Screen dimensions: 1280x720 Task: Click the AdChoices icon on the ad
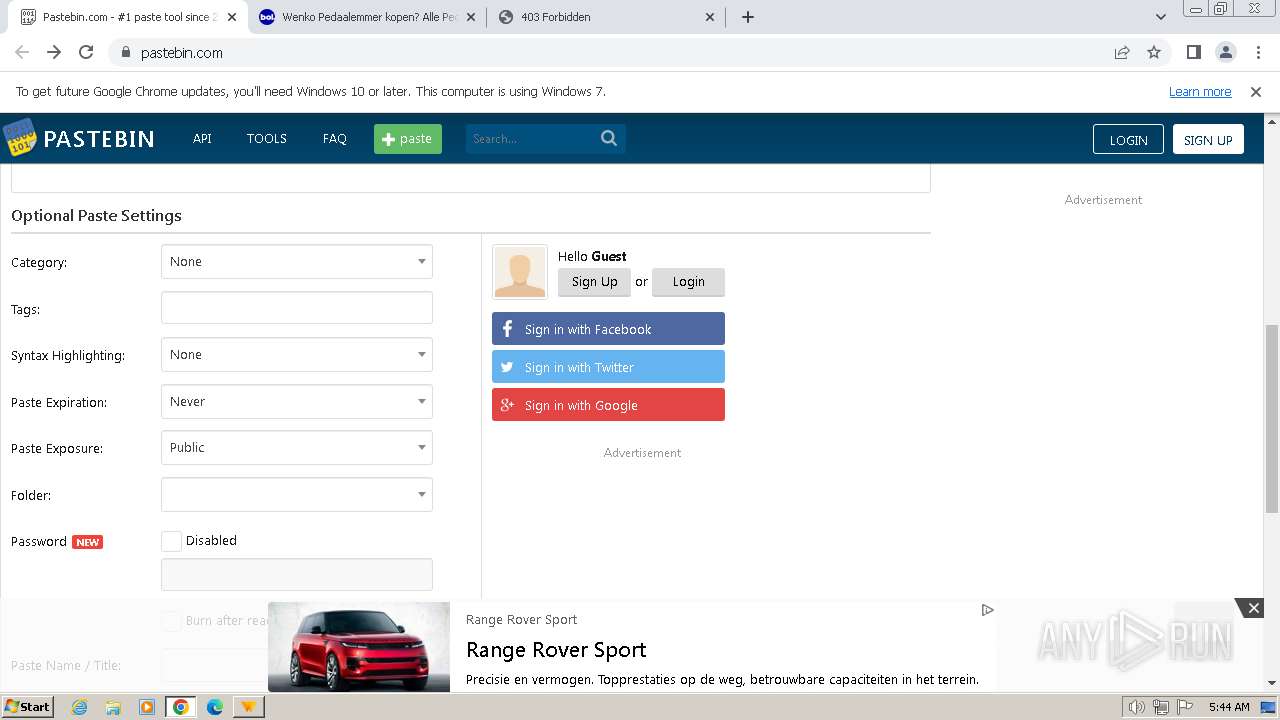pos(987,610)
